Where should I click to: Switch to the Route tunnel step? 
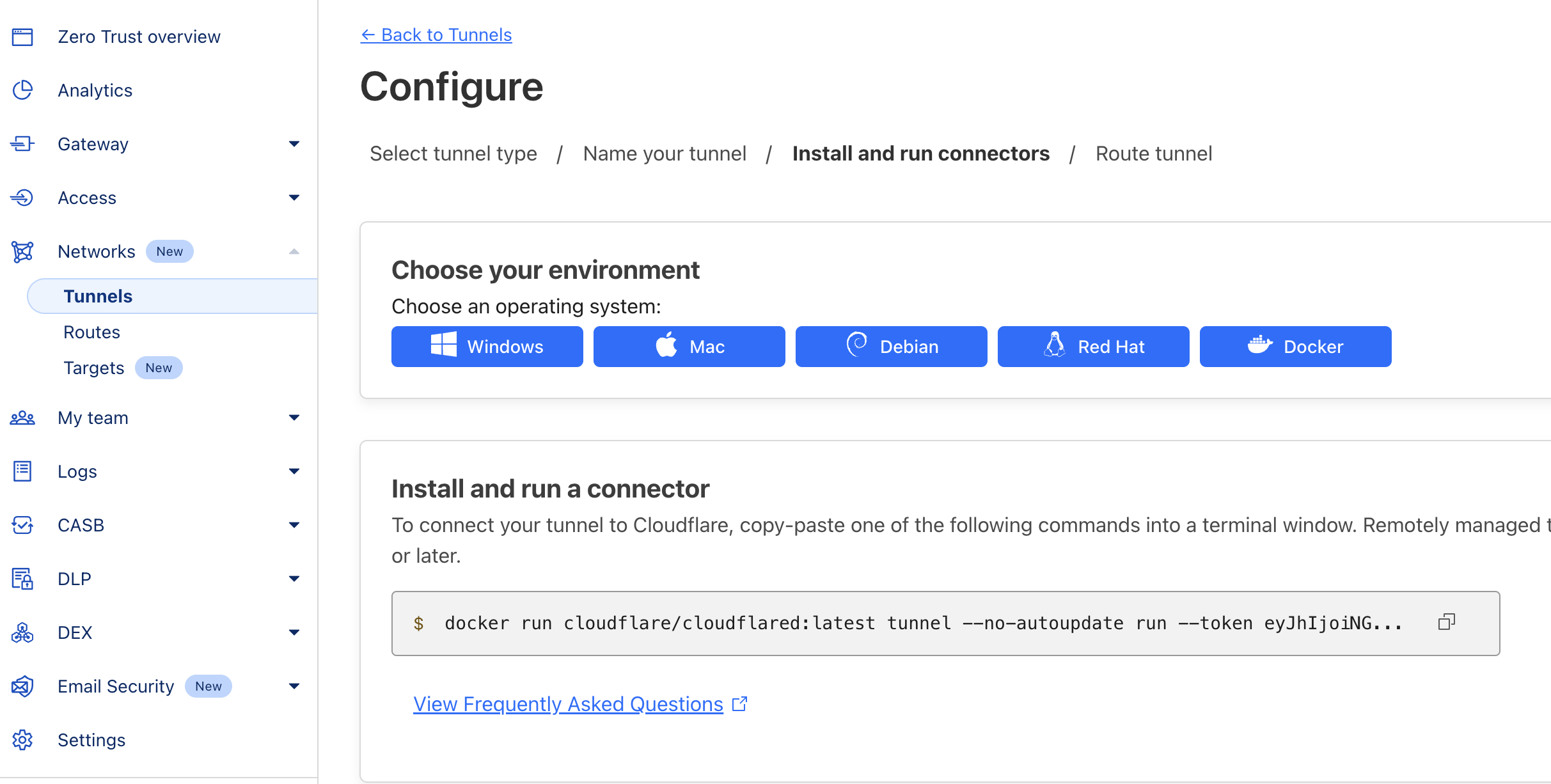(x=1153, y=153)
